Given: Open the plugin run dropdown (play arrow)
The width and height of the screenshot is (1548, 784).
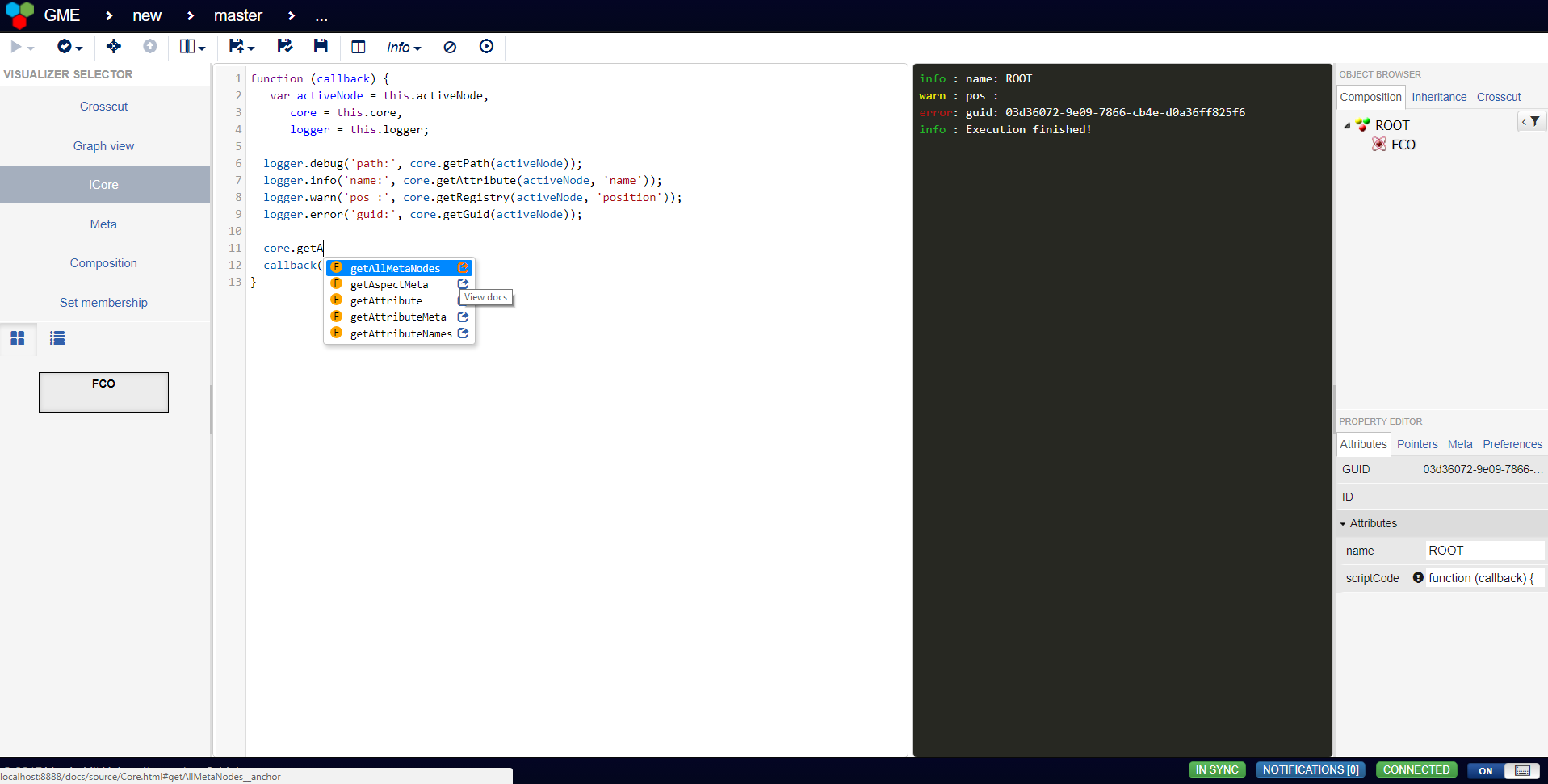Looking at the screenshot, I should pos(22,47).
